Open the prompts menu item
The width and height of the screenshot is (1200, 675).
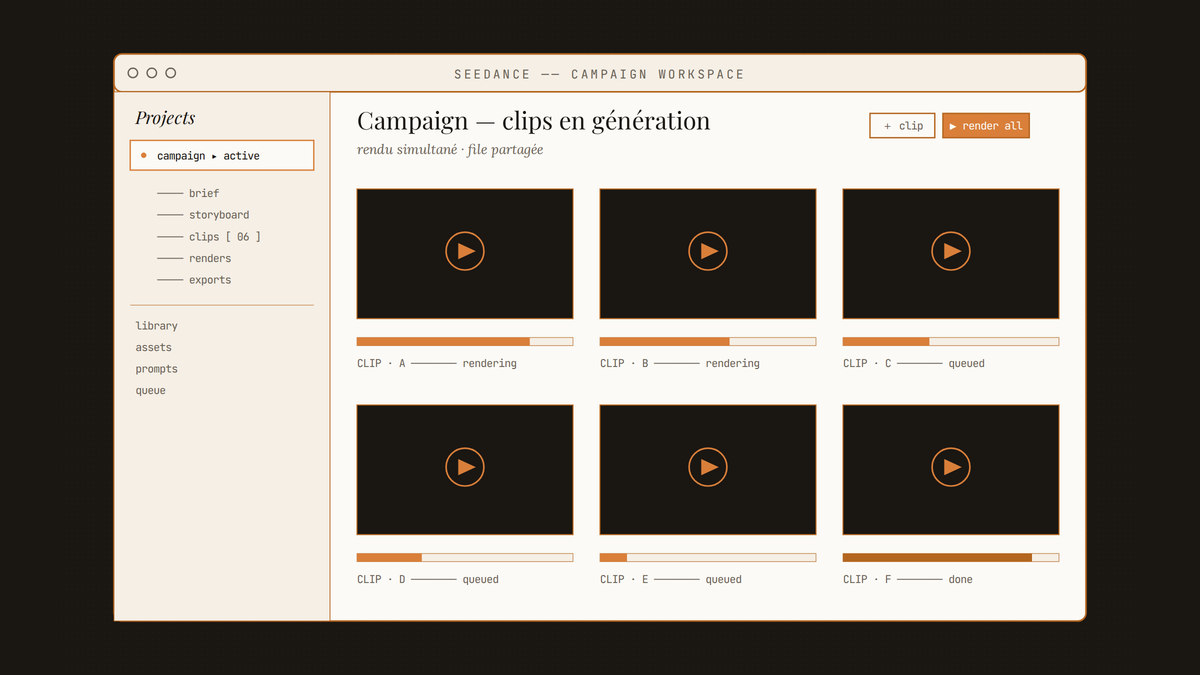[157, 369]
